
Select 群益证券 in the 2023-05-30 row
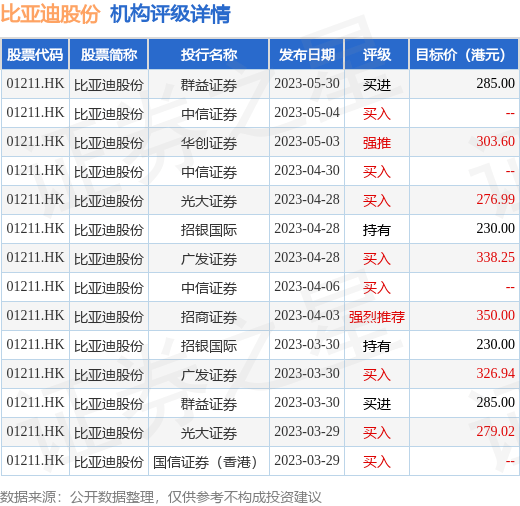[209, 85]
